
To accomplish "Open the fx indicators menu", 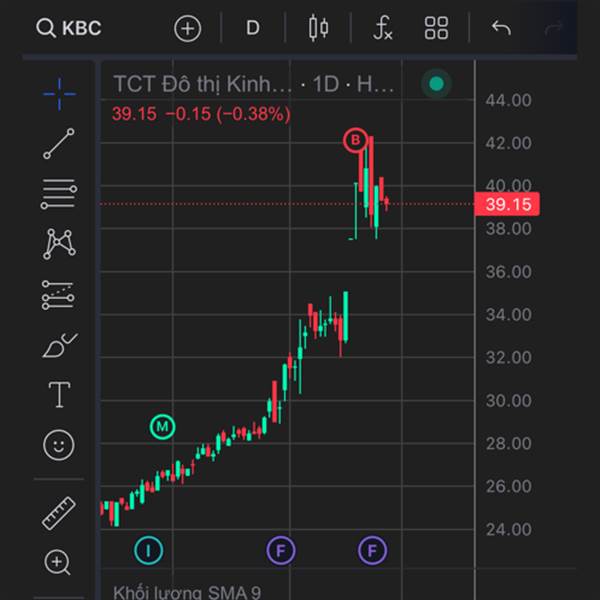I will point(383,28).
